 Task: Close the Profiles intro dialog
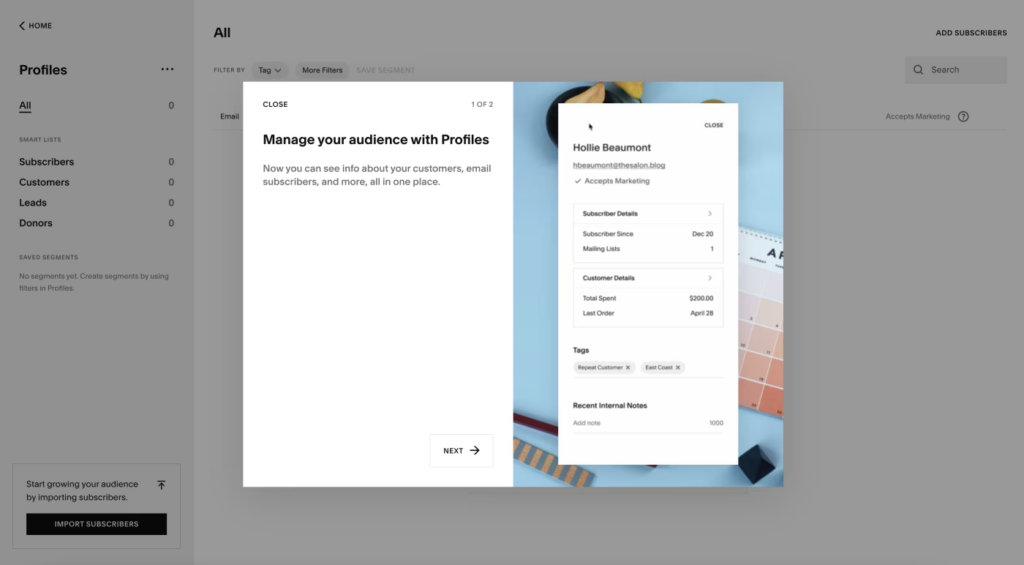click(x=275, y=105)
